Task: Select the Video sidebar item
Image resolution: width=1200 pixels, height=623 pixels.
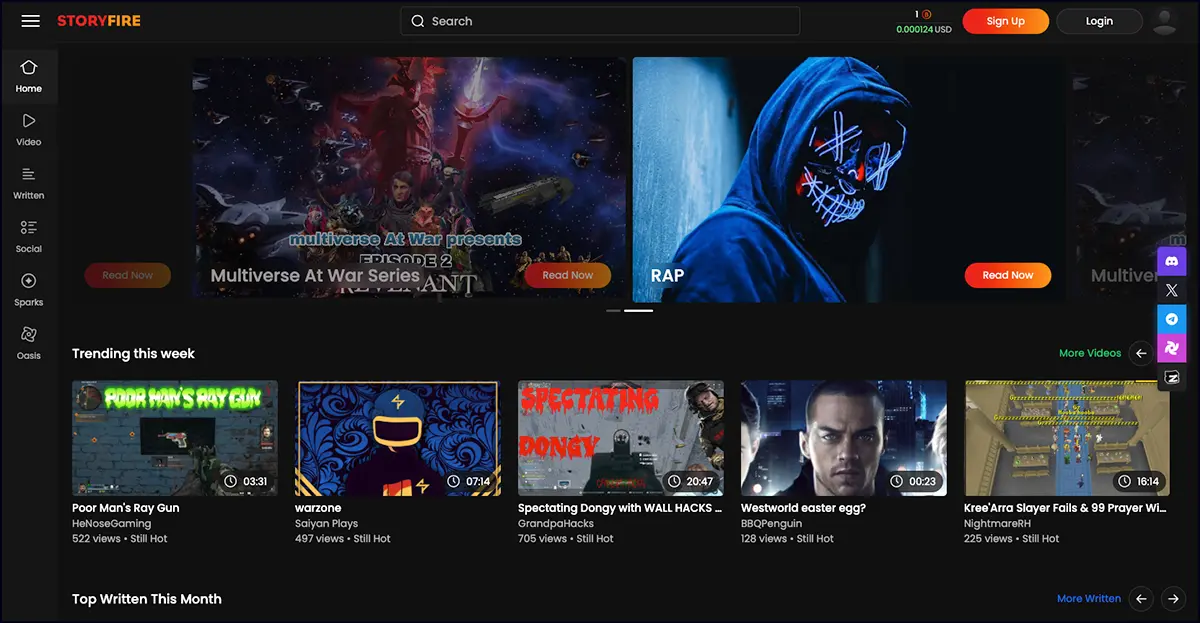Action: click(x=28, y=129)
